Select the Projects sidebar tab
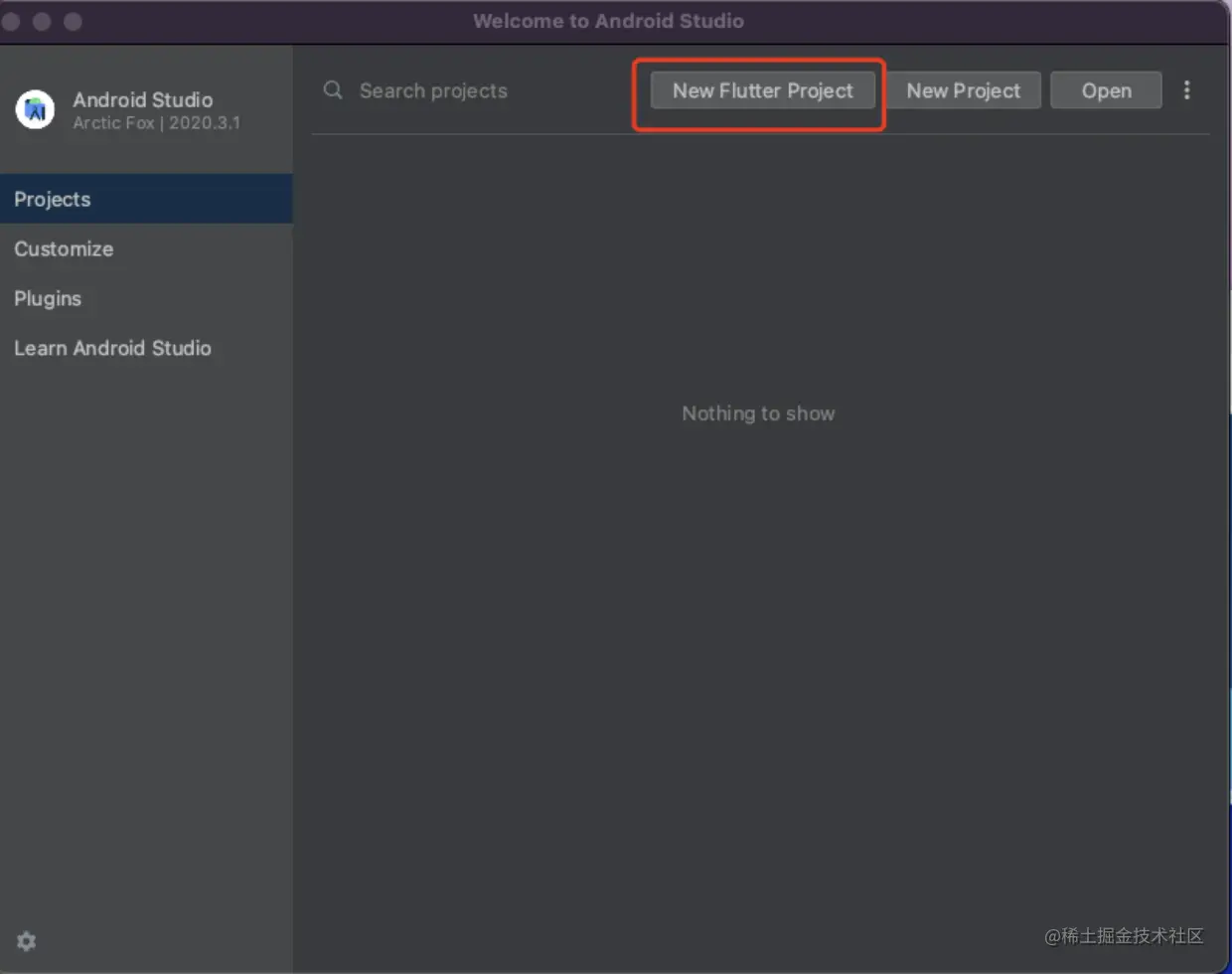This screenshot has width=1232, height=974. [146, 199]
